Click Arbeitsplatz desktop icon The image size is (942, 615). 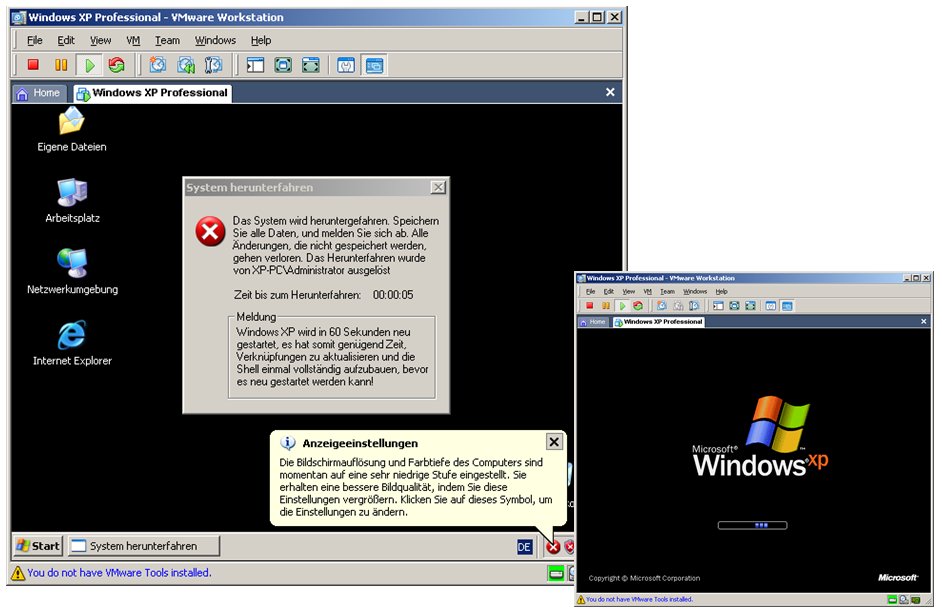(72, 201)
